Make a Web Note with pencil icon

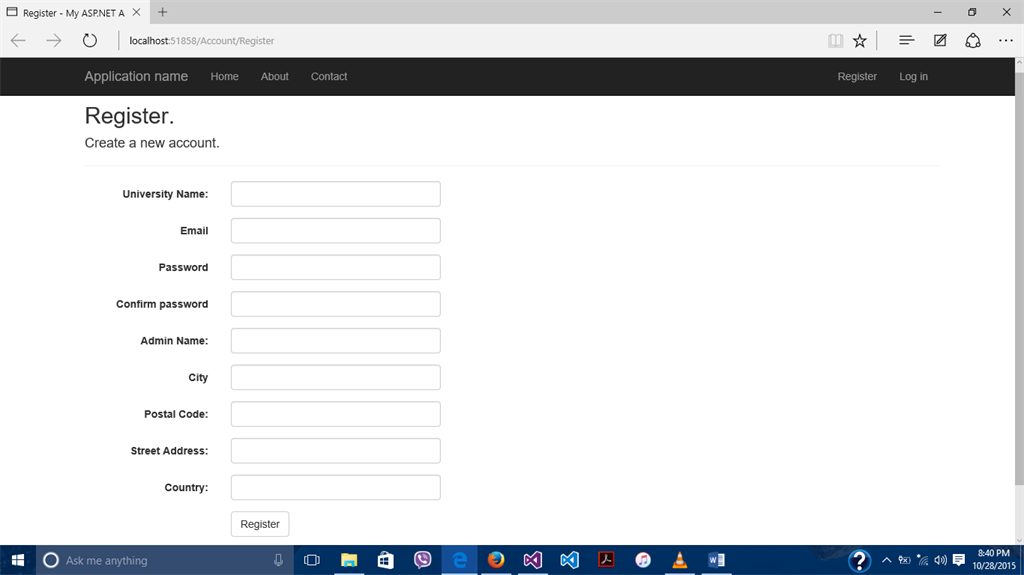click(x=940, y=41)
